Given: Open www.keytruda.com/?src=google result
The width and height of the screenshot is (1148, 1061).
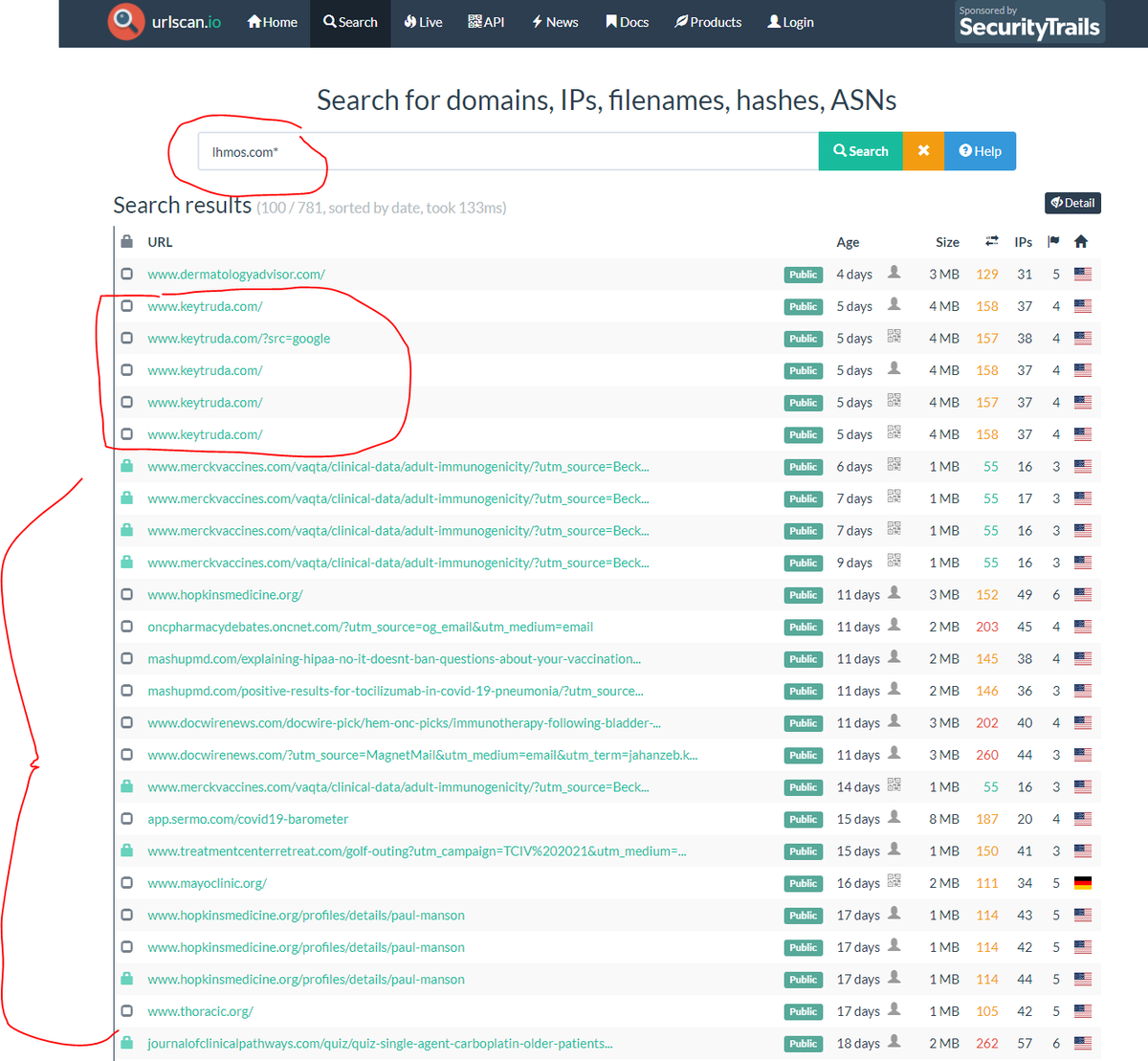Looking at the screenshot, I should (x=239, y=339).
